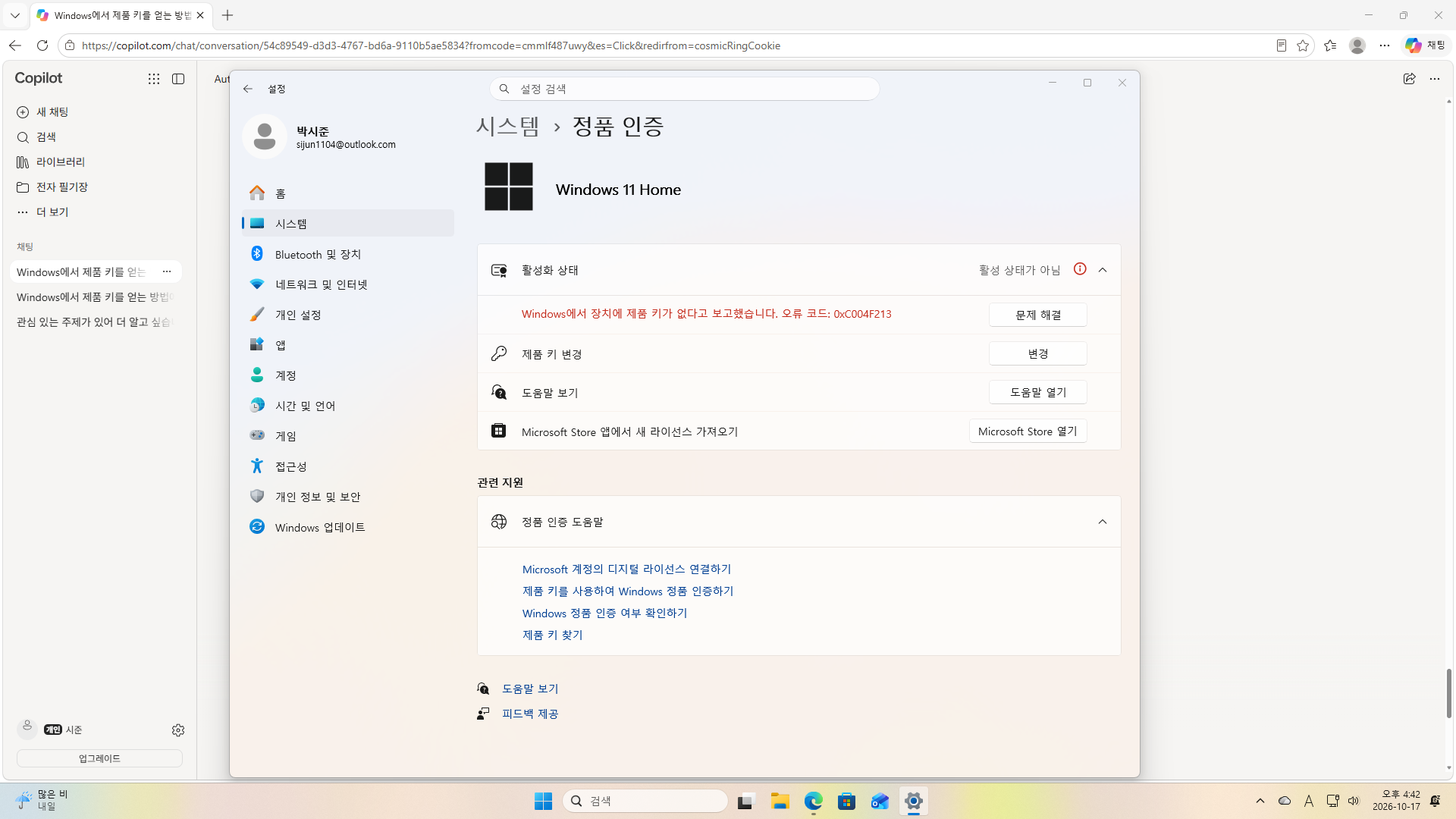Open Windows 업데이트 in Settings sidebar
The width and height of the screenshot is (1456, 819).
click(x=348, y=527)
